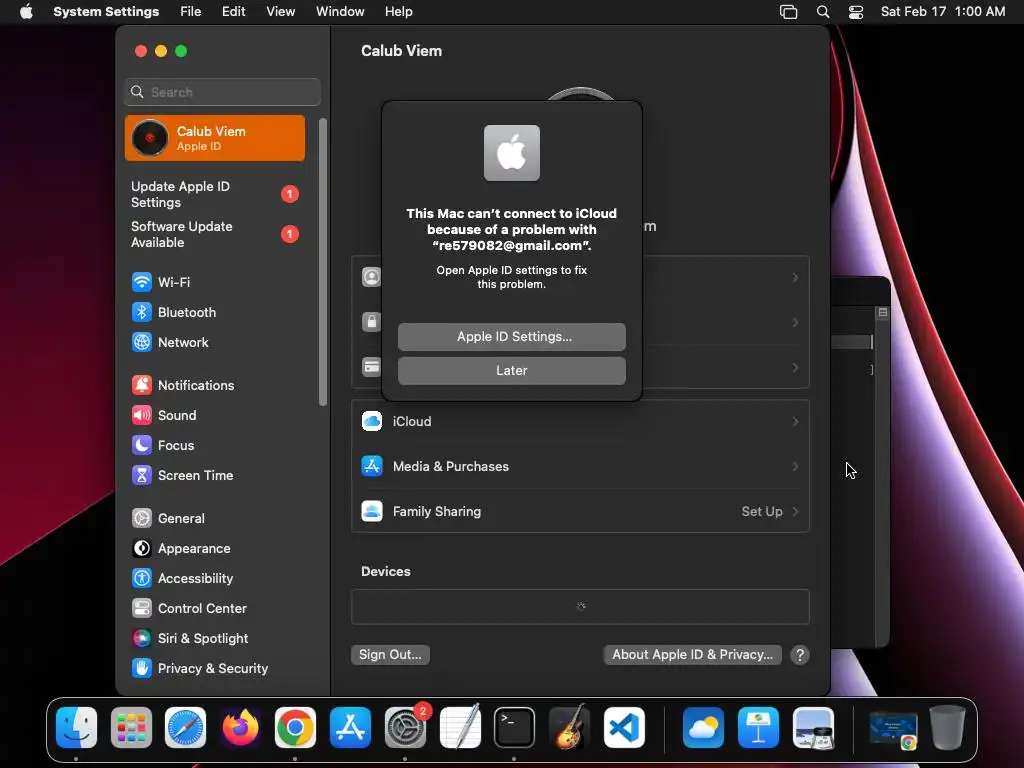This screenshot has height=768, width=1024.
Task: Open TextEdit from the Dock
Action: [460, 728]
